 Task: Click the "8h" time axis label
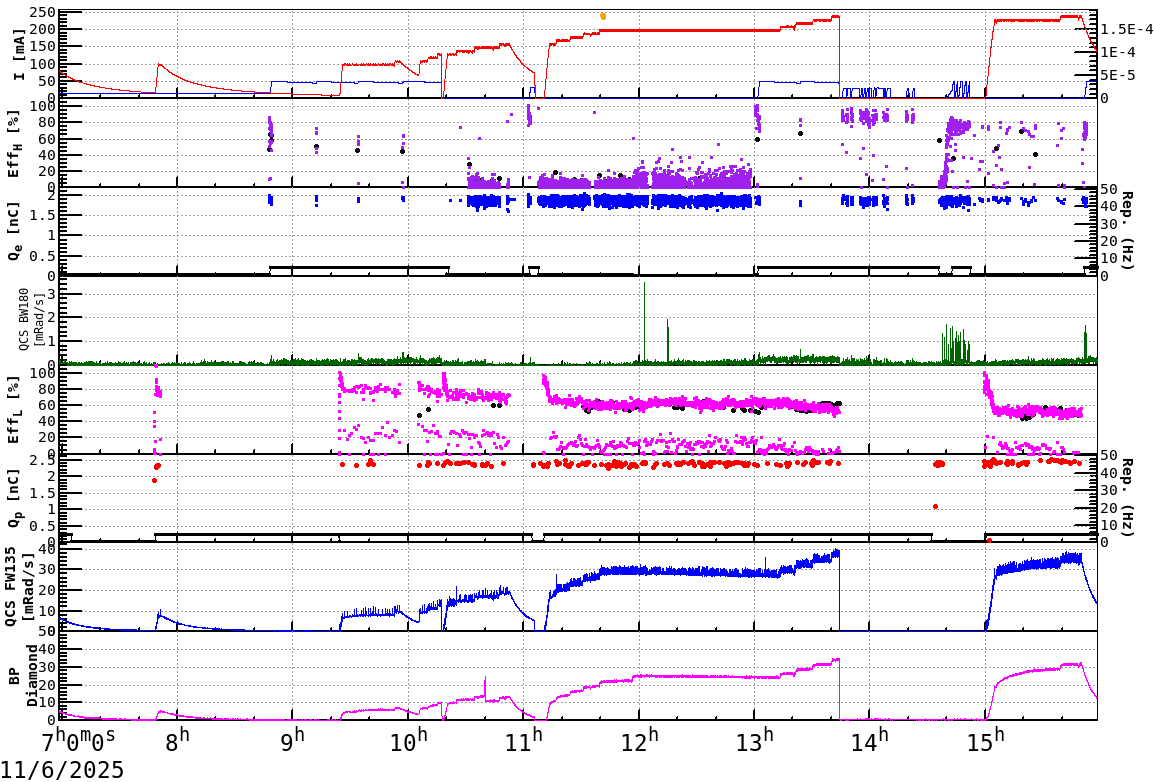click(x=177, y=739)
